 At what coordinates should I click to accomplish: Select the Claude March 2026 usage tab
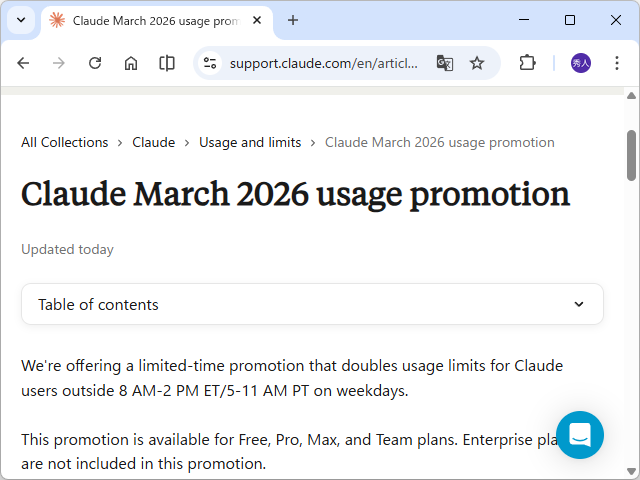coord(150,20)
